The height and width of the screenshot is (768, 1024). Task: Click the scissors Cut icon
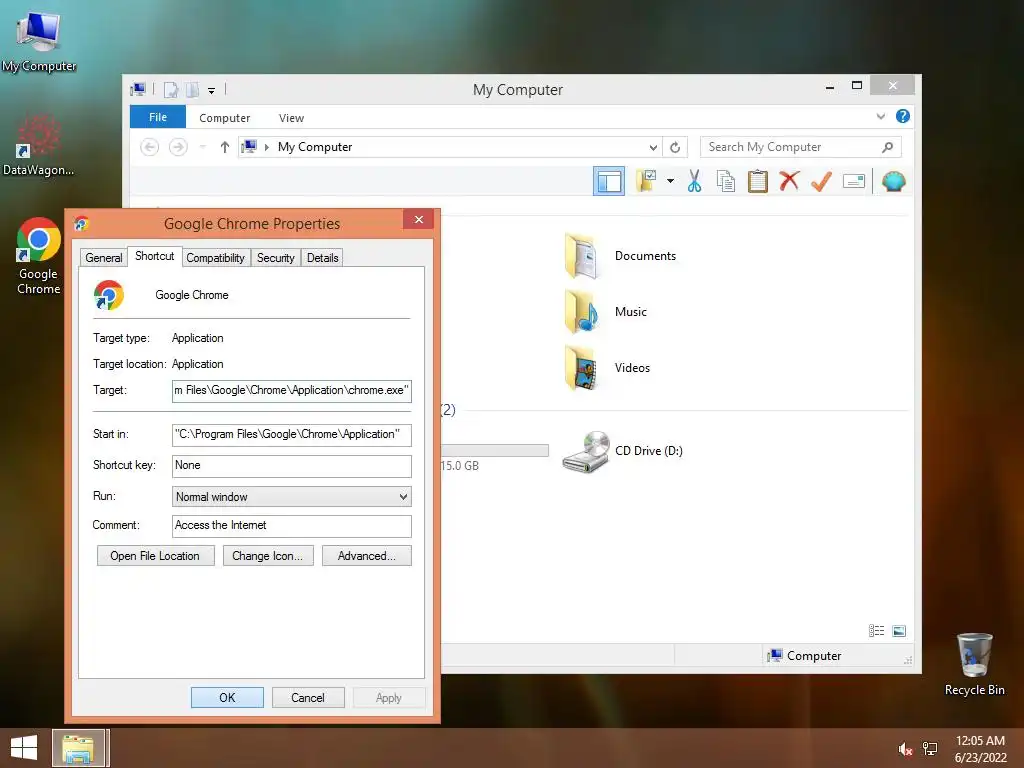694,181
